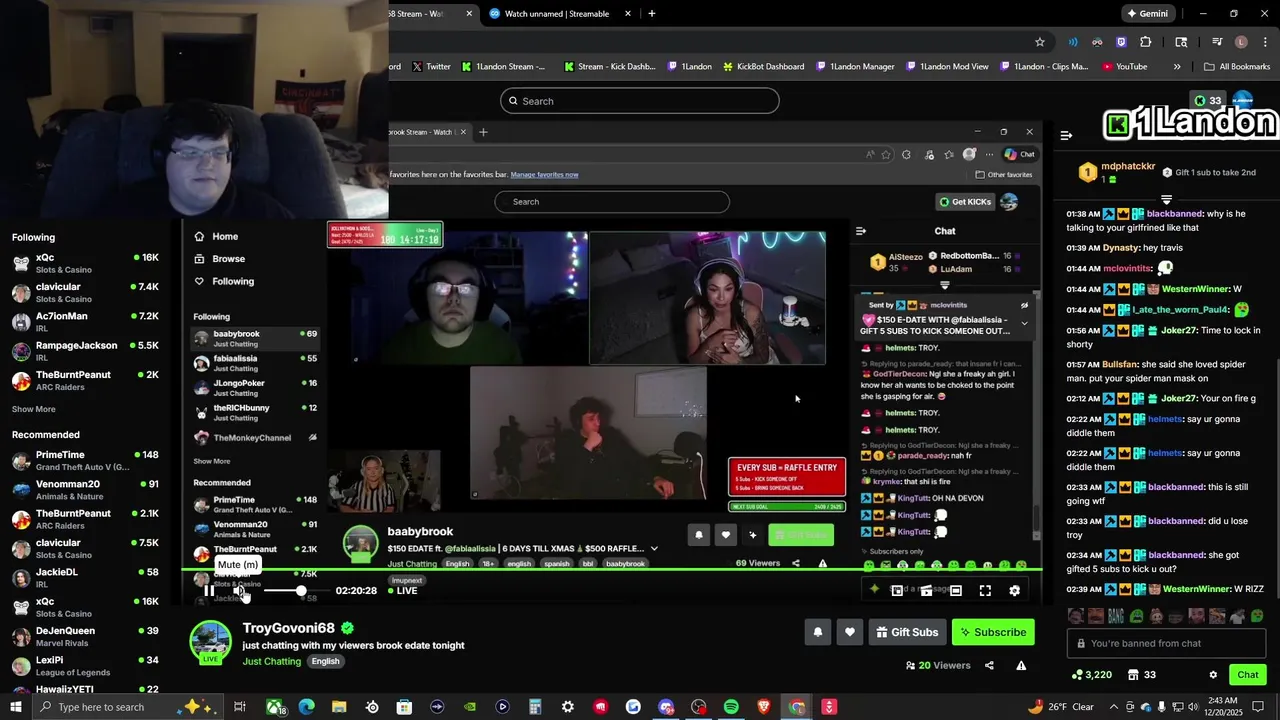Open Gemini in Chrome
The width and height of the screenshot is (1280, 720).
[x=1147, y=14]
